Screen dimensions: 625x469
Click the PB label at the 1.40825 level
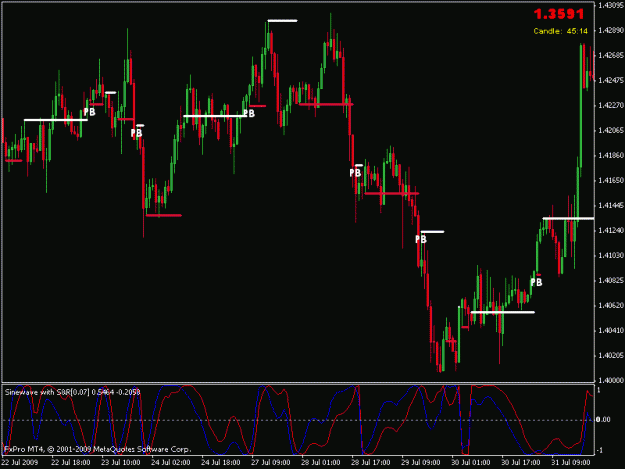[536, 283]
